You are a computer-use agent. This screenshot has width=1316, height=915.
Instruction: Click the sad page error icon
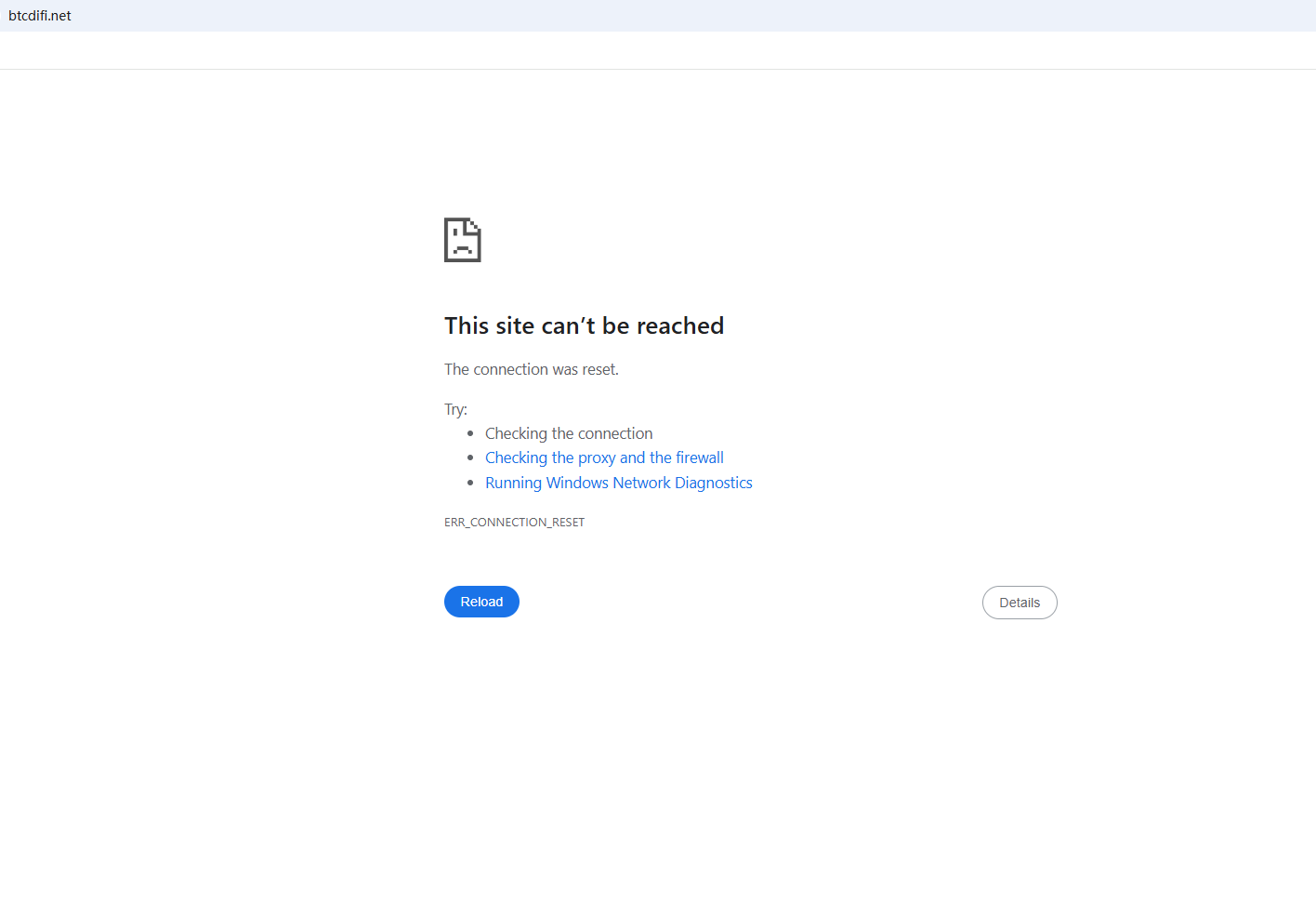(463, 240)
